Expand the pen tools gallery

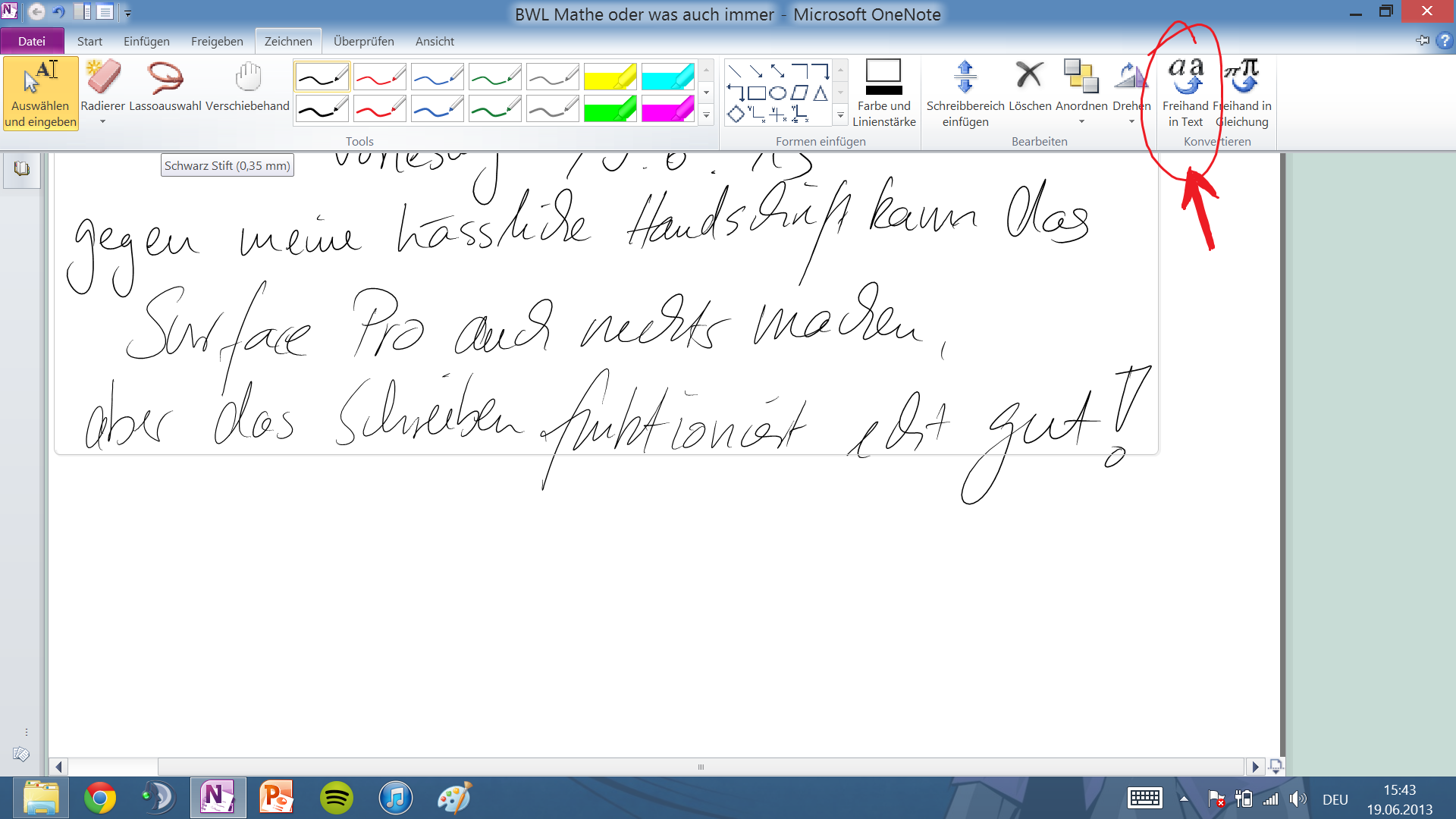coord(706,115)
